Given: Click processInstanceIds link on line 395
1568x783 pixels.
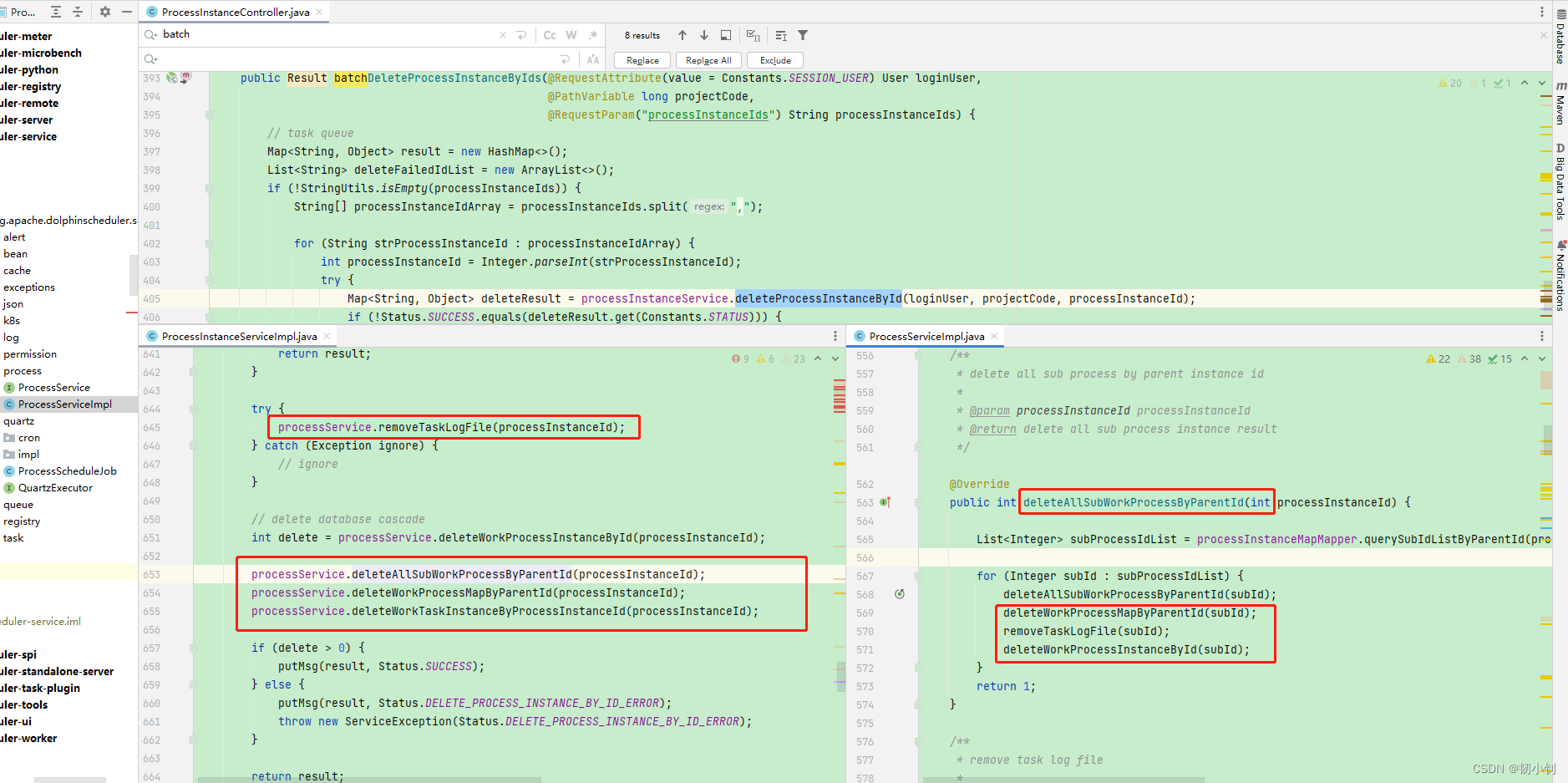Looking at the screenshot, I should (x=708, y=114).
